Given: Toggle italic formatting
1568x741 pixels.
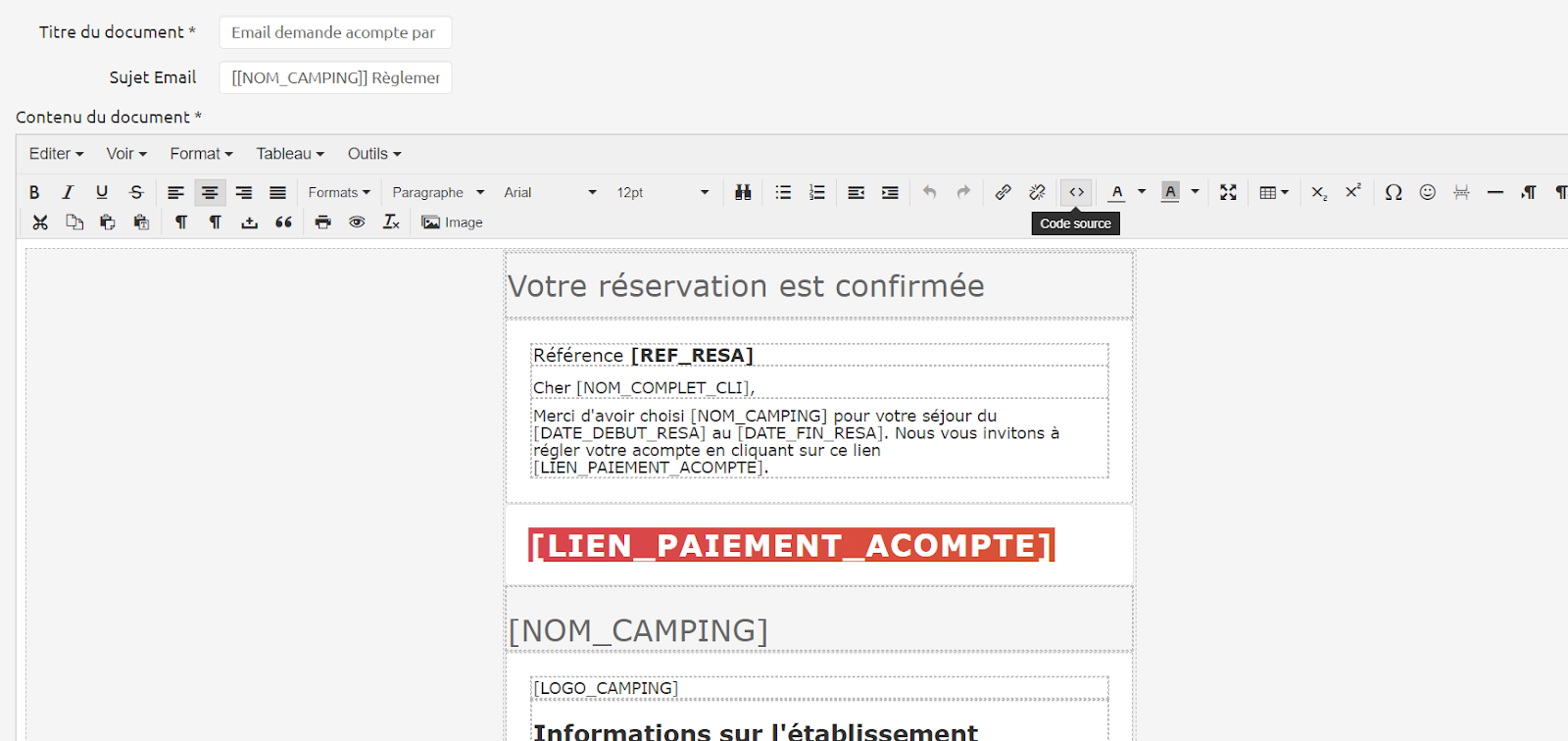Looking at the screenshot, I should click(x=68, y=192).
